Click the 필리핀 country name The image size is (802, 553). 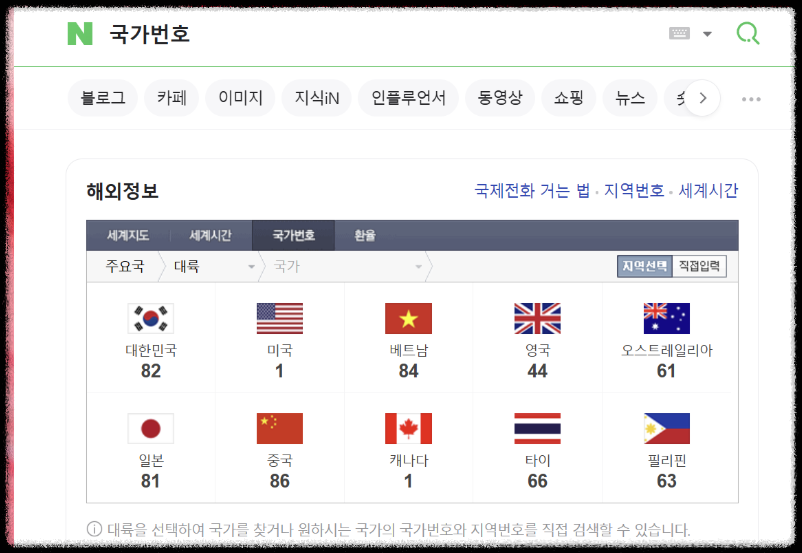pyautogui.click(x=666, y=461)
